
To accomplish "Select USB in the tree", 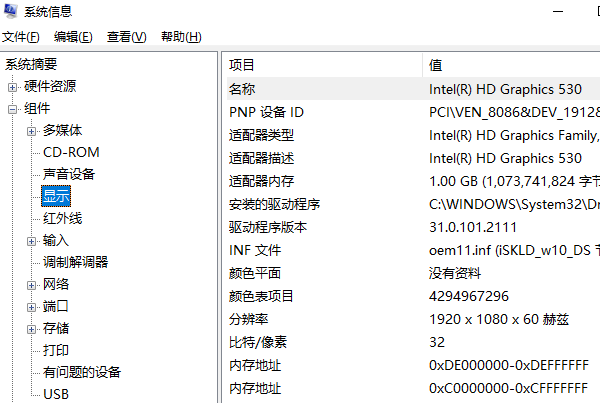I will pyautogui.click(x=56, y=394).
